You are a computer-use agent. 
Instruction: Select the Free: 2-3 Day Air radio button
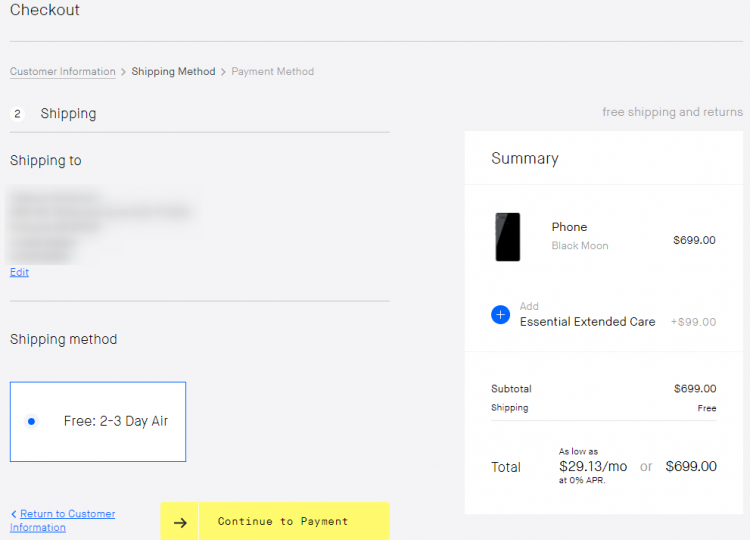32,421
